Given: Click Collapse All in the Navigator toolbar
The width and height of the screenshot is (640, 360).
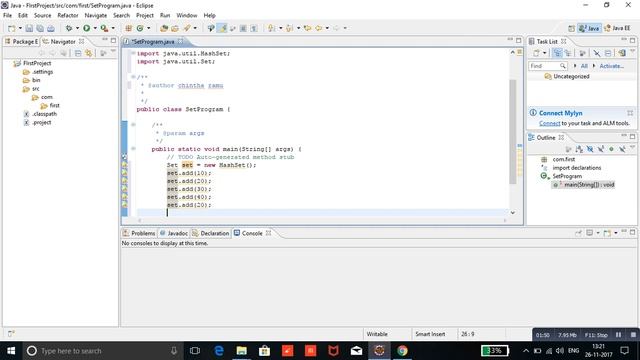Looking at the screenshot, I should tap(78, 53).
